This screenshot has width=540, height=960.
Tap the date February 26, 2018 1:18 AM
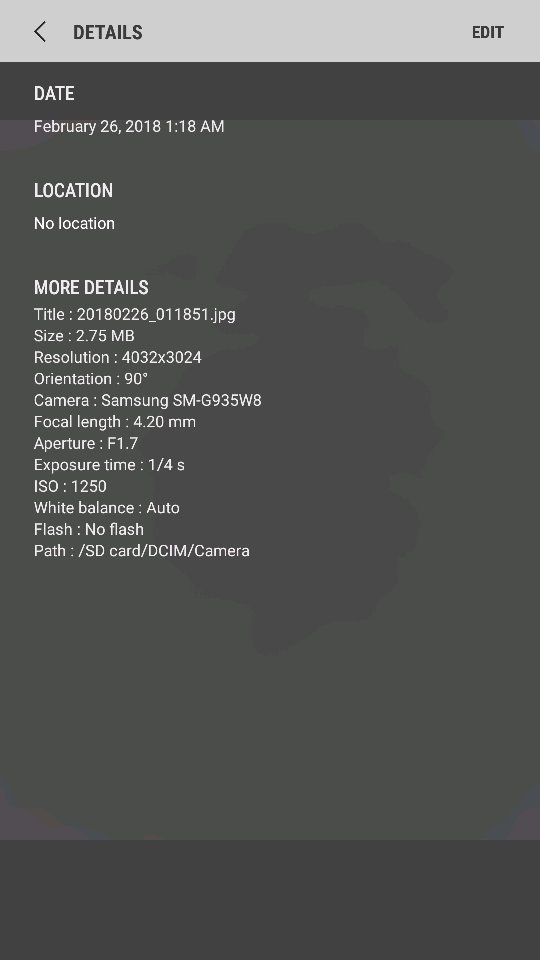pos(129,126)
